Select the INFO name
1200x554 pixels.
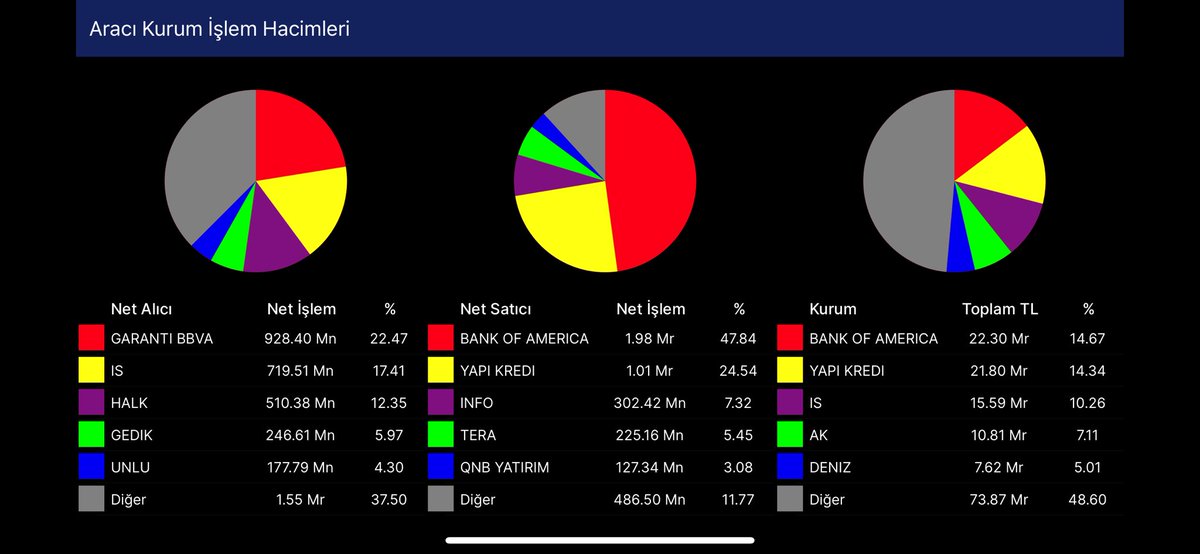tap(477, 403)
